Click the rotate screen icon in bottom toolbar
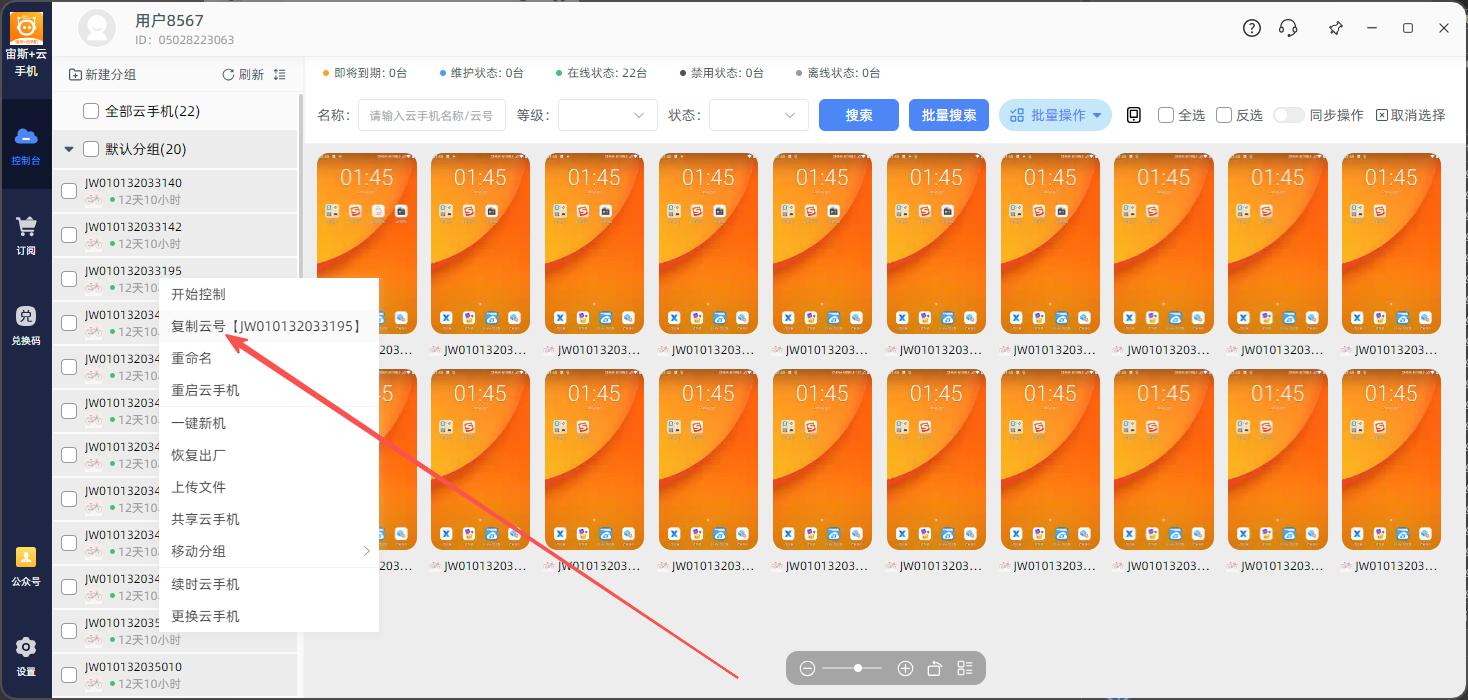The image size is (1468, 700). pos(935,668)
